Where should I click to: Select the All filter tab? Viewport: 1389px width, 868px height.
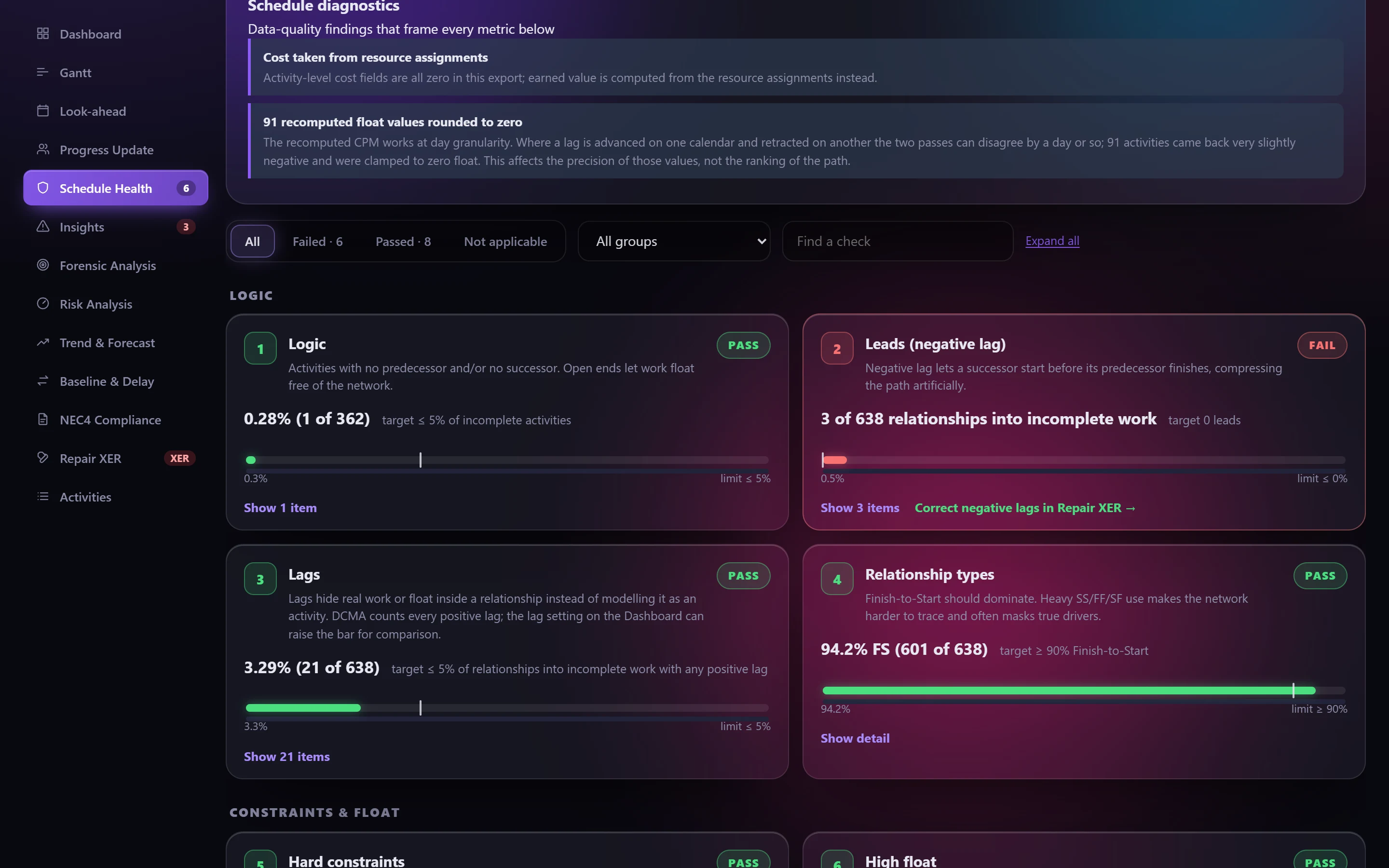[253, 241]
